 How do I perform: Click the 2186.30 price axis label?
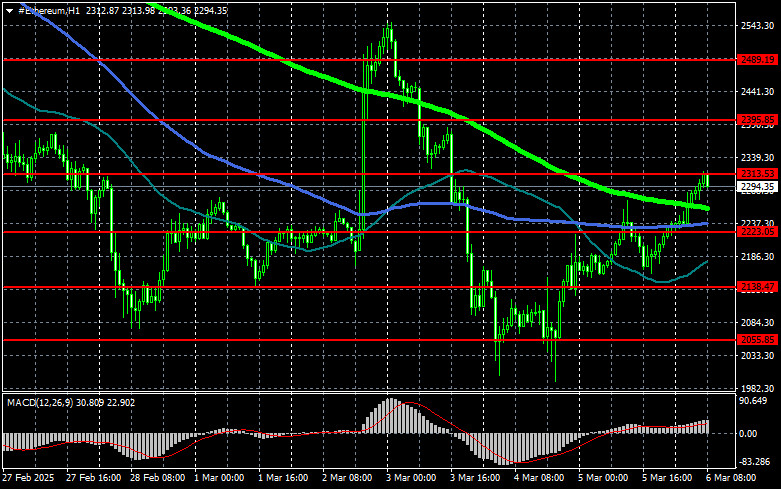point(757,256)
